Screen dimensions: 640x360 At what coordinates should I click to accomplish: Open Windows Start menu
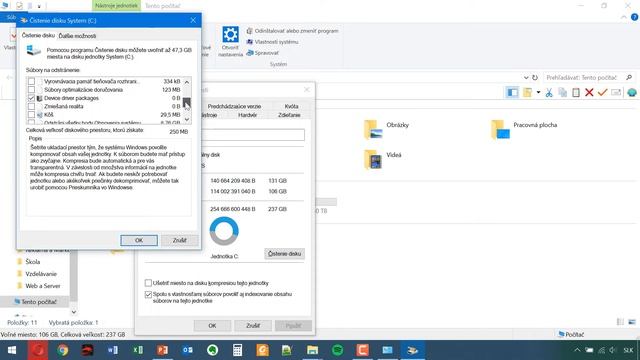(x=12, y=350)
